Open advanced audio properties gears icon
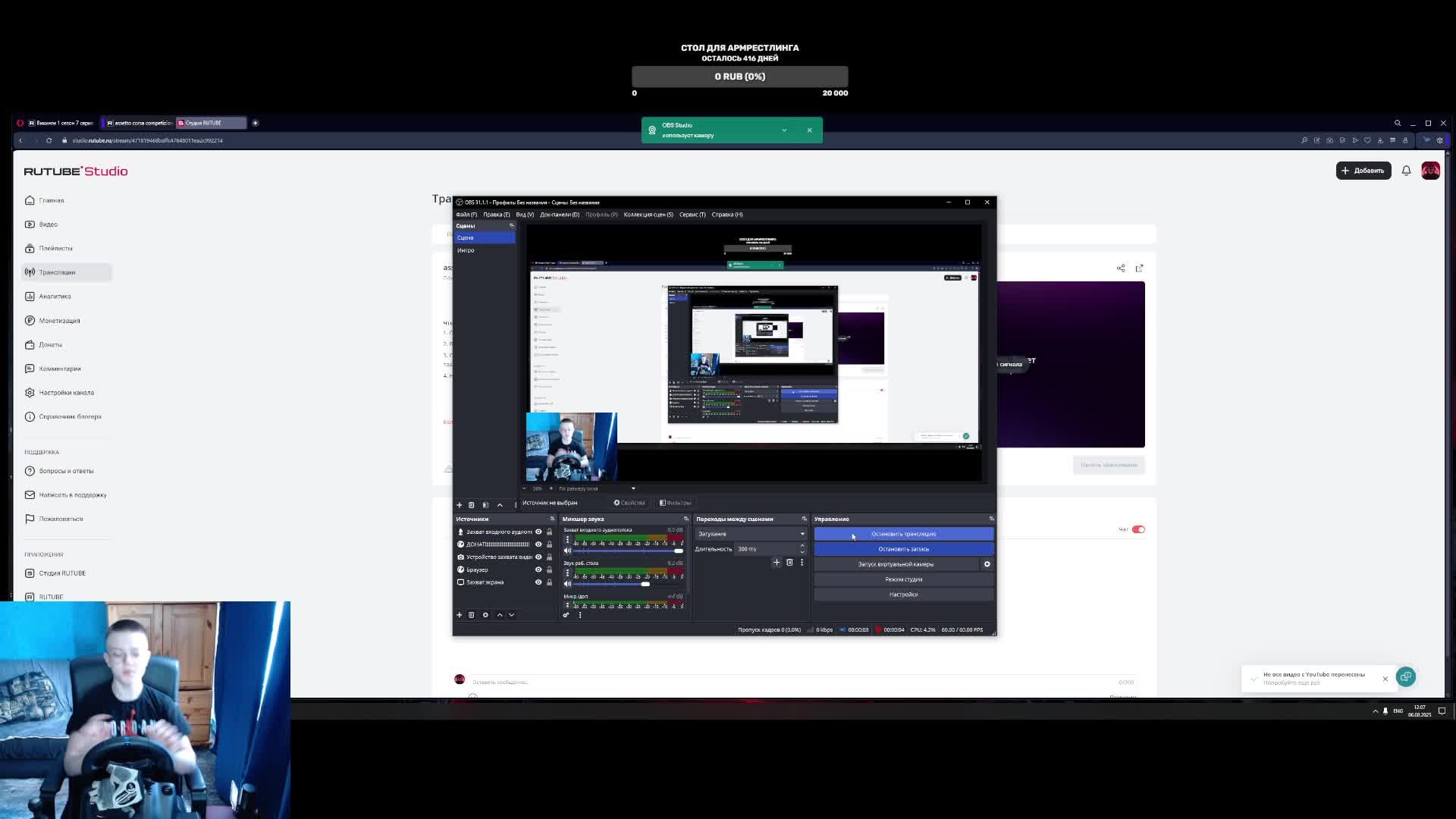Screen dimensions: 1456x819 [566, 615]
